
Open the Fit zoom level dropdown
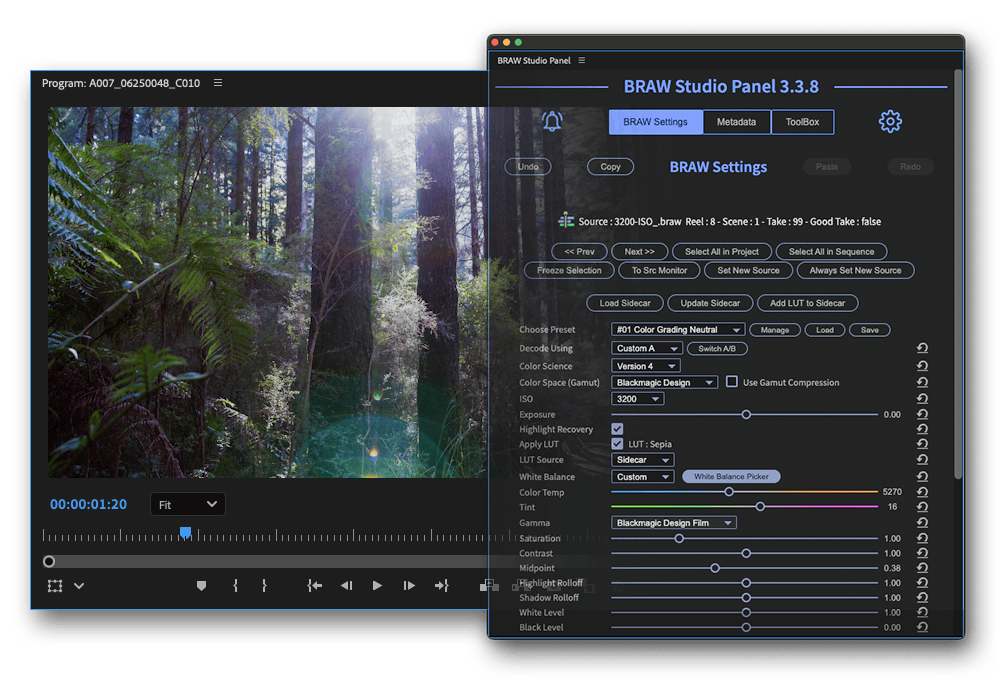pyautogui.click(x=188, y=505)
